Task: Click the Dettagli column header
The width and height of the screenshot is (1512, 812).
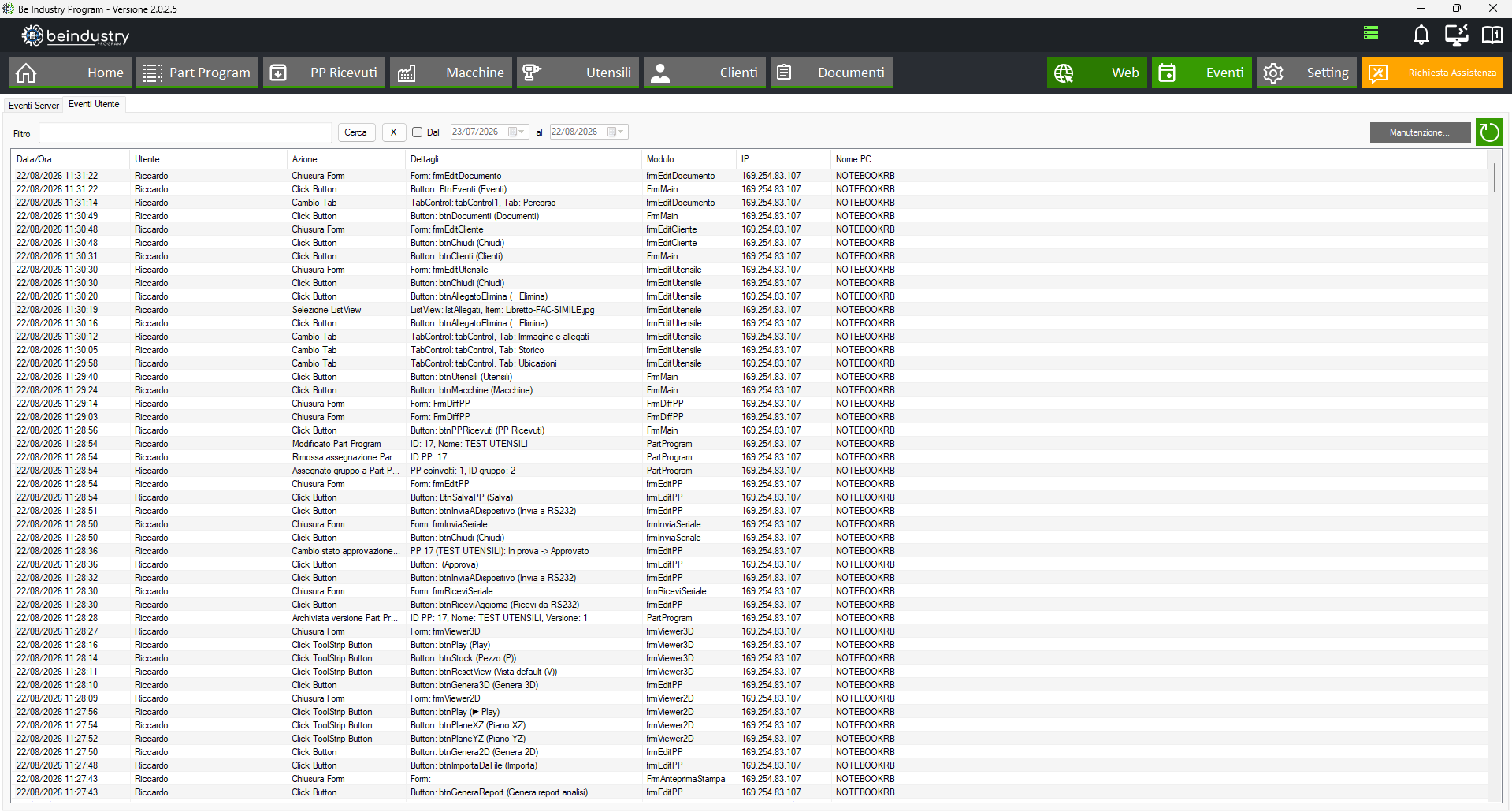Action: (522, 159)
